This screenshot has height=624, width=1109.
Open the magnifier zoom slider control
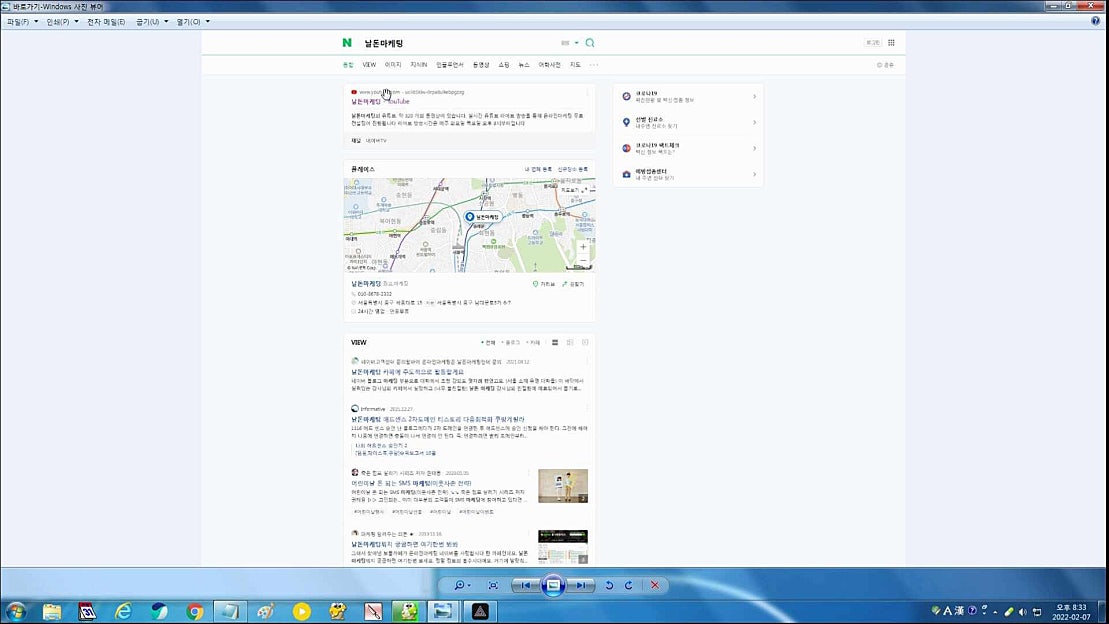[462, 585]
